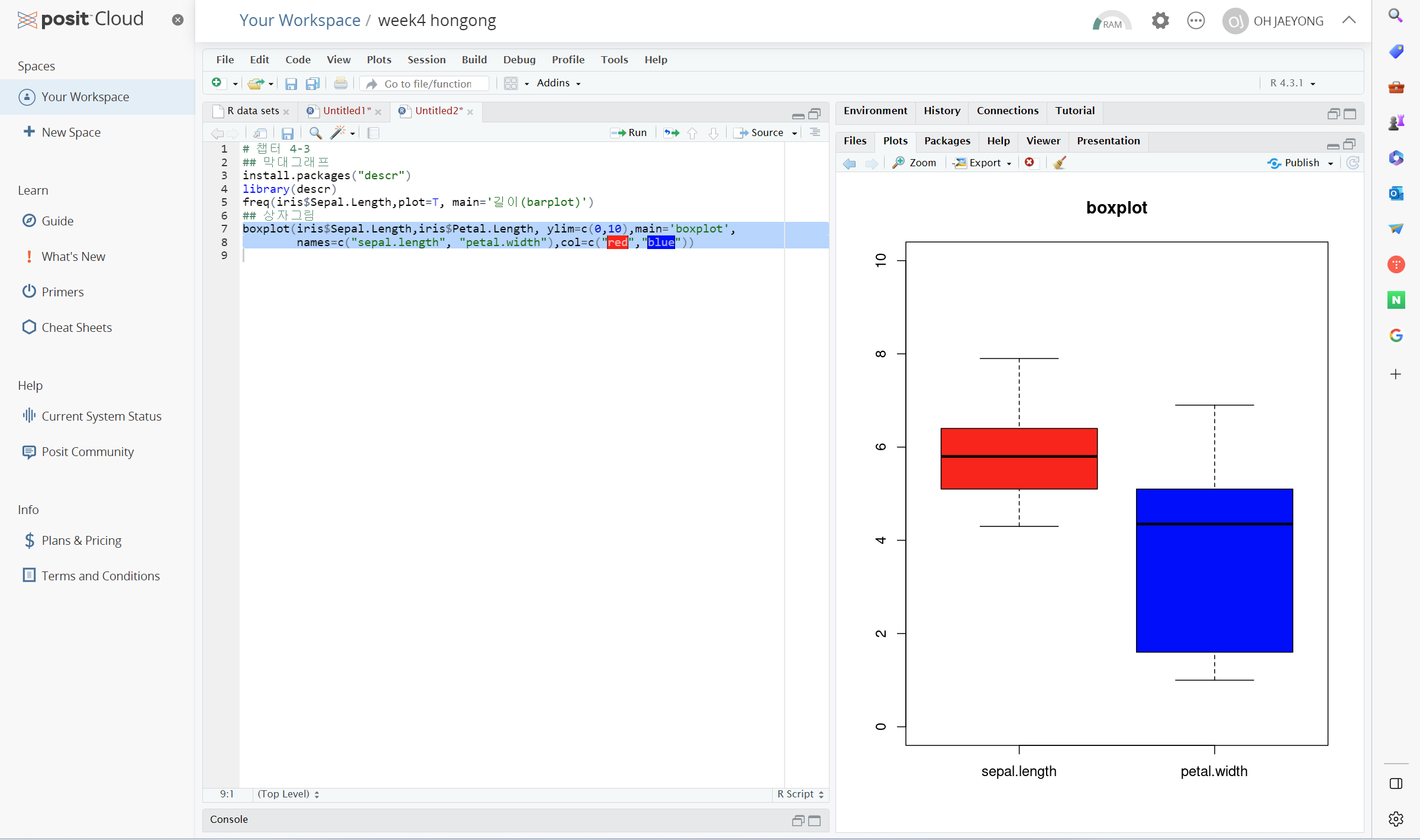Viewport: 1420px width, 840px height.
Task: Click the compile report notebook icon
Action: pos(373,133)
